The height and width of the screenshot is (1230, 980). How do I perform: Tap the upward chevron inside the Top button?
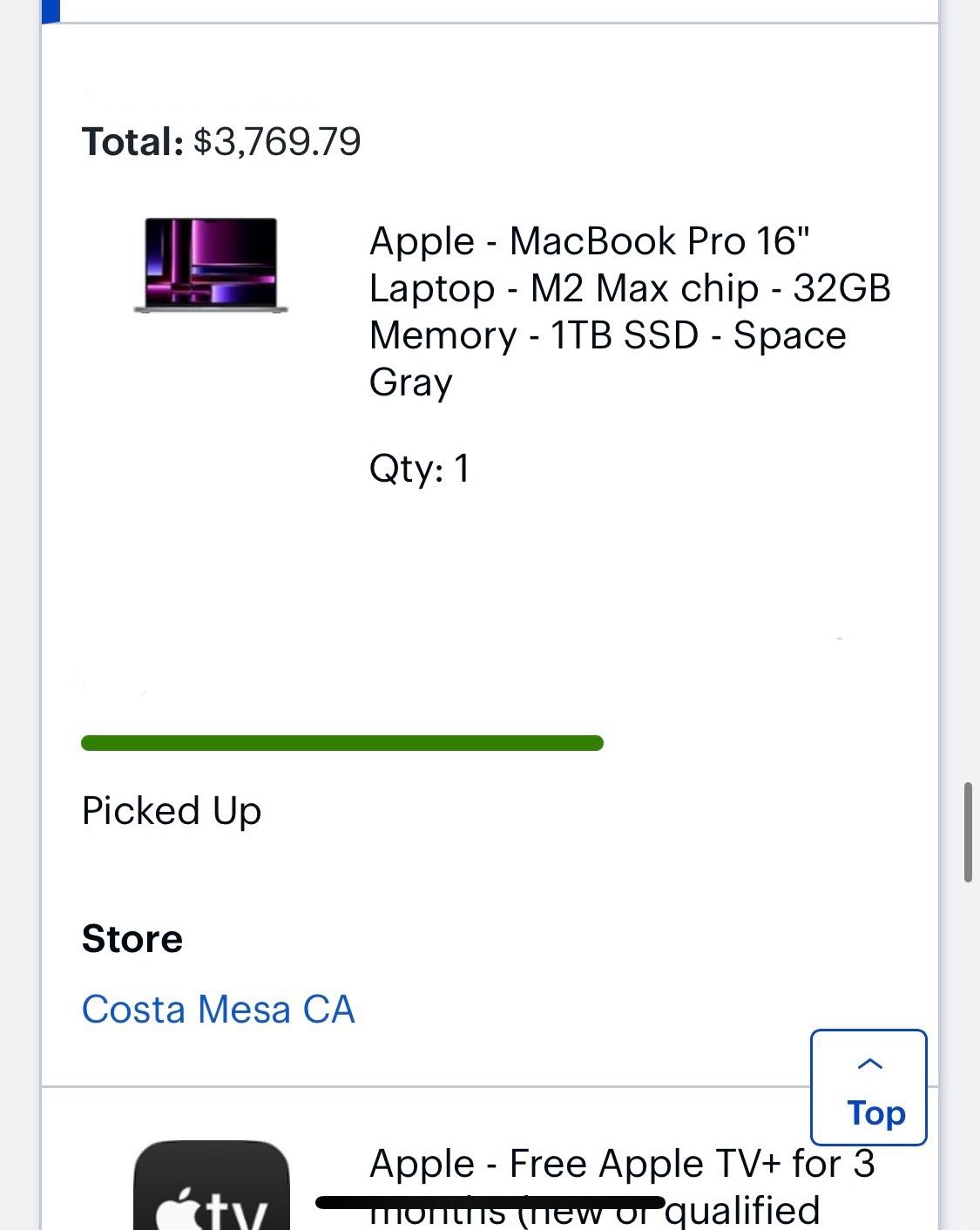[869, 1064]
